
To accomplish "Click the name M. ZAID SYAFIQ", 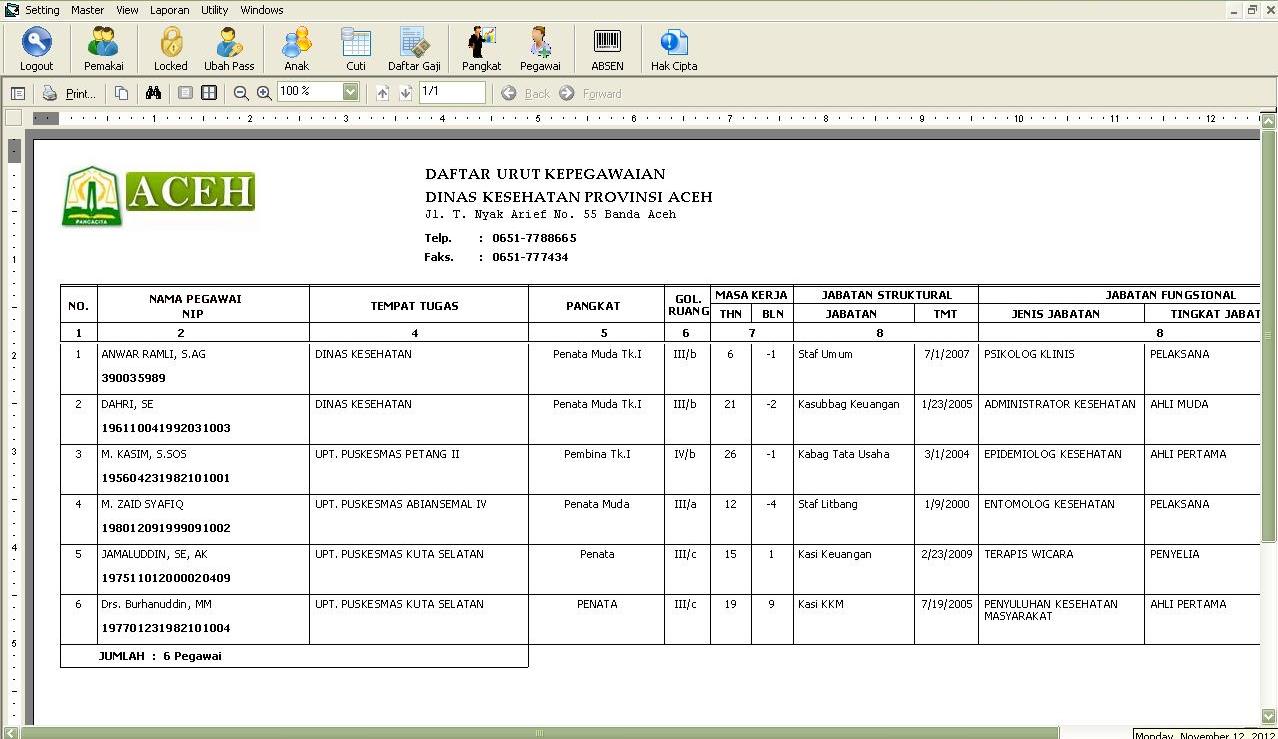I will point(142,504).
